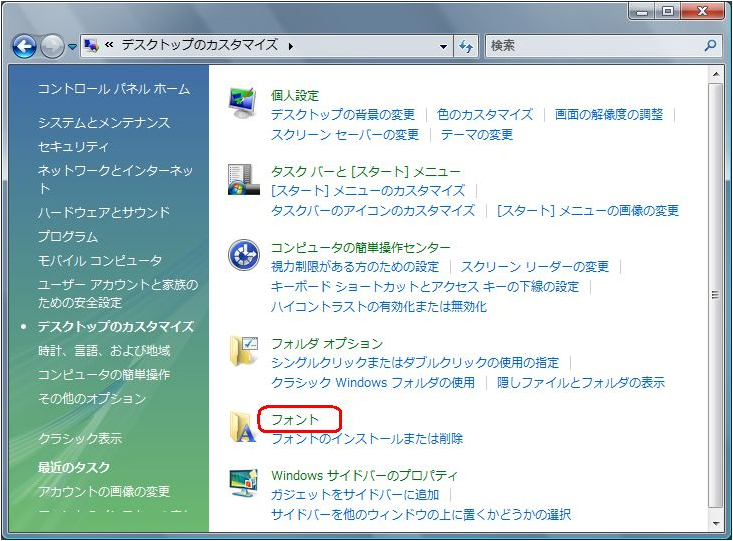
Task: Open 画面の解像度の調整 link
Action: point(609,115)
